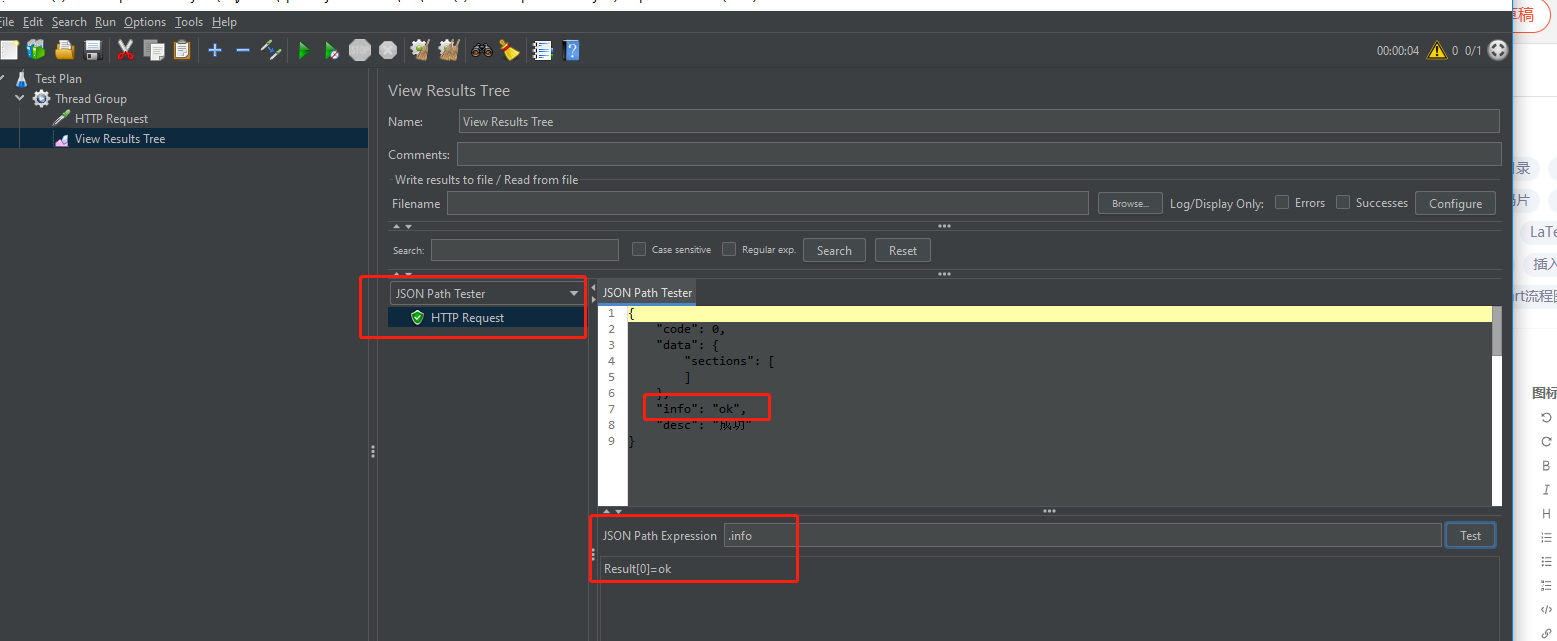Enable the Successes only checkbox
This screenshot has height=641, width=1557.
pos(1343,202)
